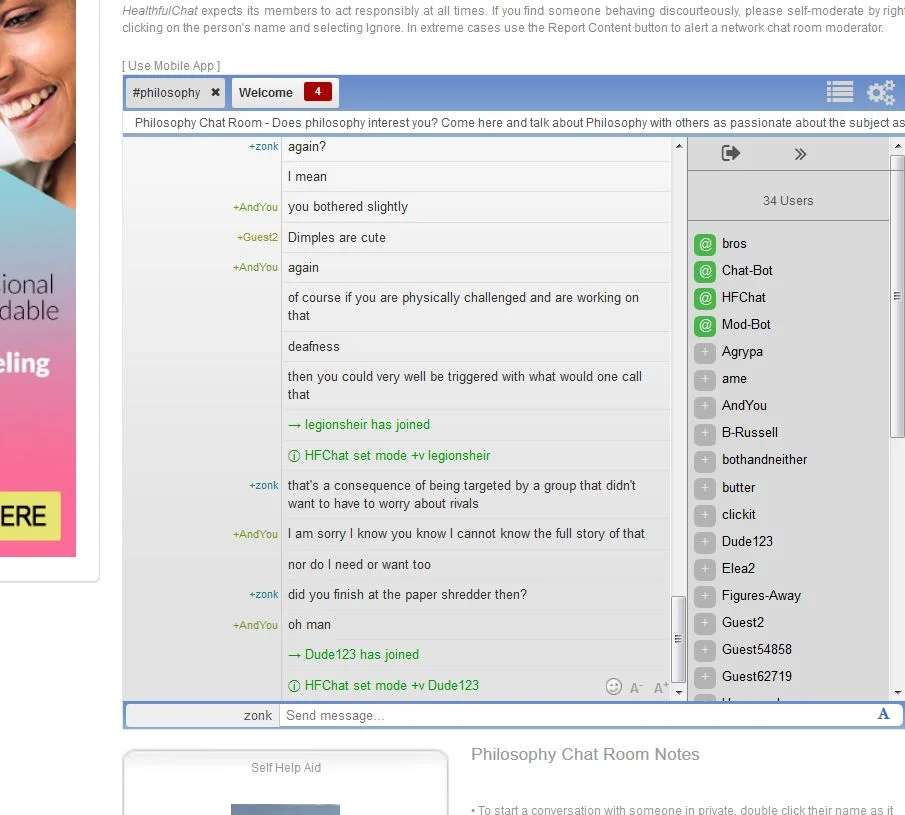Open the channel list icon
Screen dimensions: 905x815
tap(840, 92)
